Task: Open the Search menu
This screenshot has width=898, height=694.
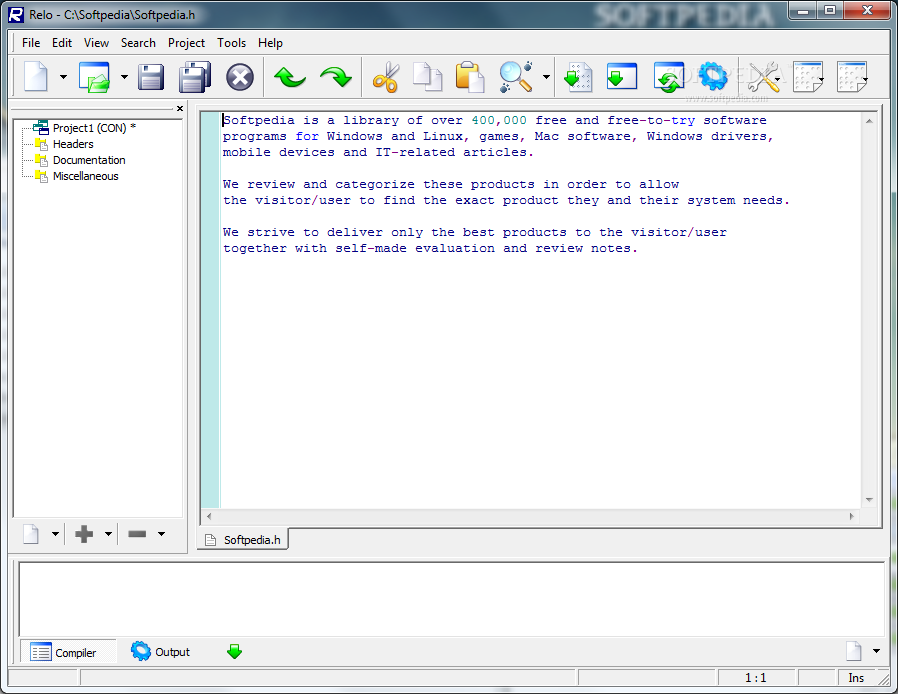Action: coord(138,43)
